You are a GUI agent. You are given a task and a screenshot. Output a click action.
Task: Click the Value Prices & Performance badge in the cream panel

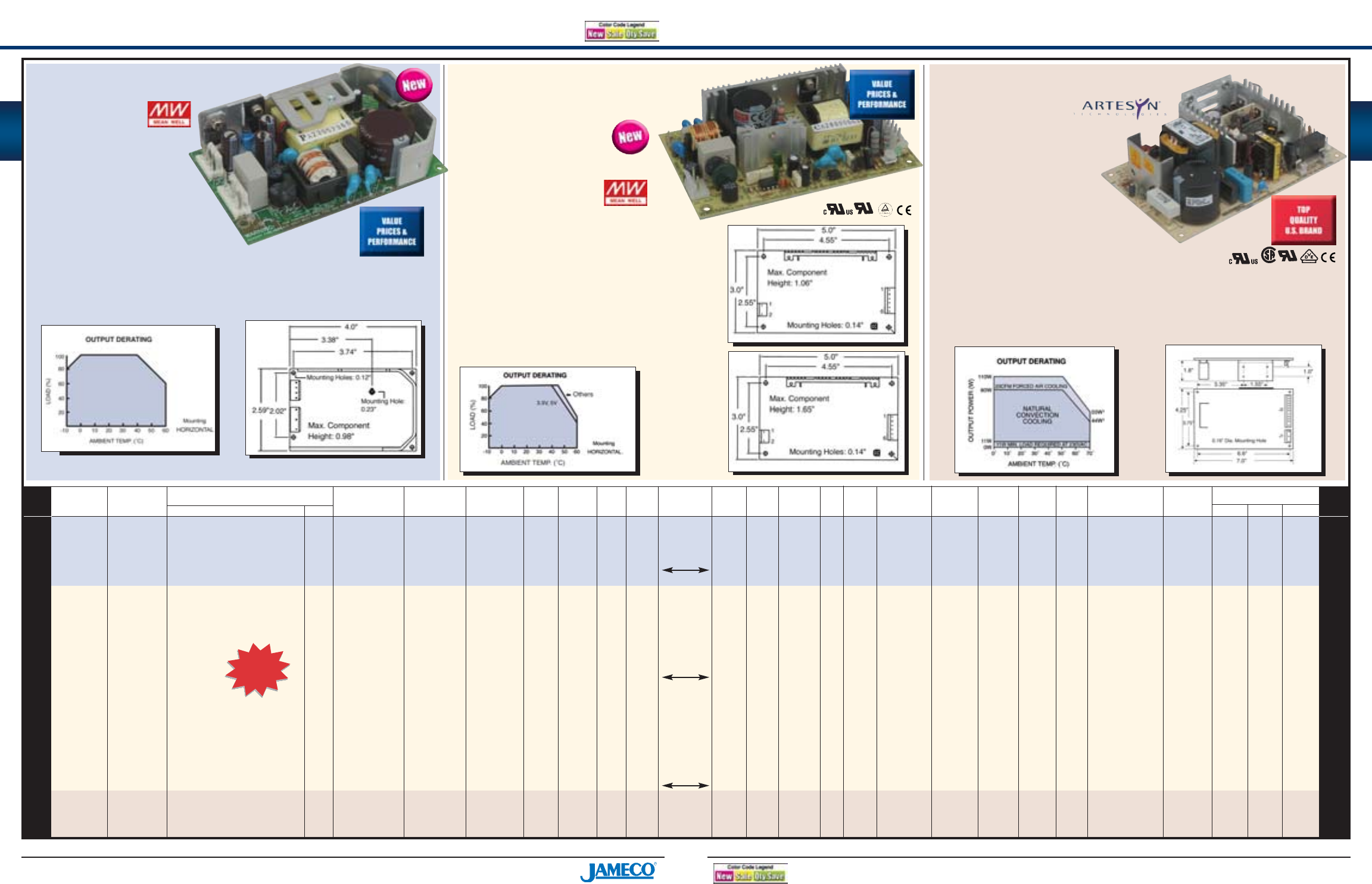pyautogui.click(x=882, y=95)
